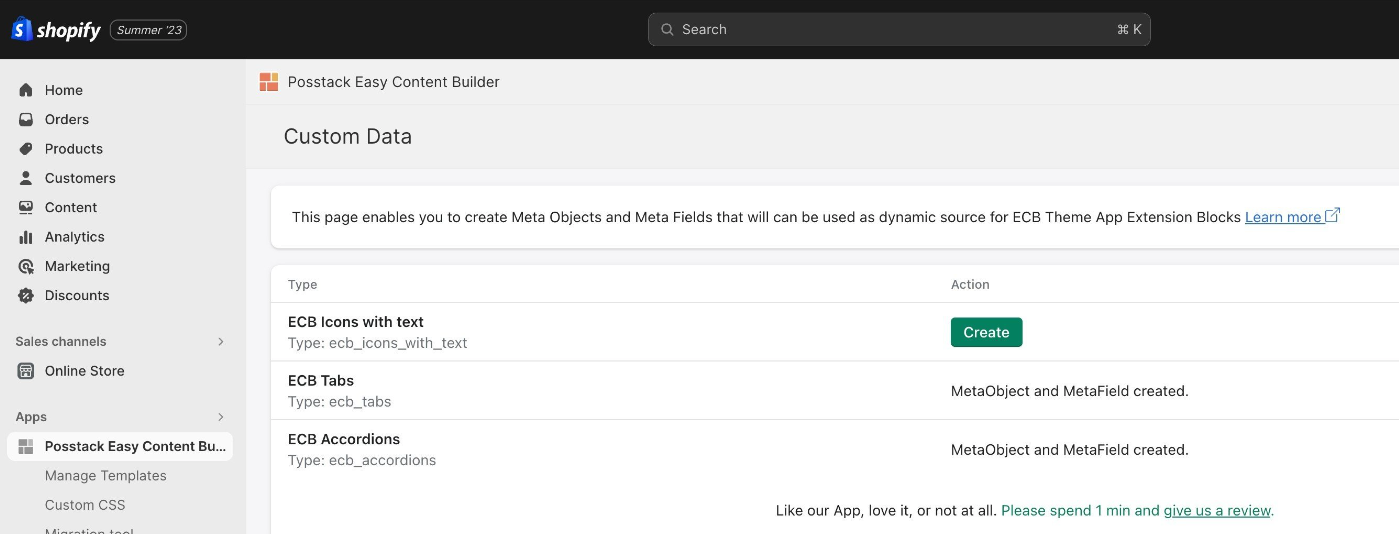Screen dimensions: 1399x534
Task: Open the Summer '23 edition badge
Action: 148,30
